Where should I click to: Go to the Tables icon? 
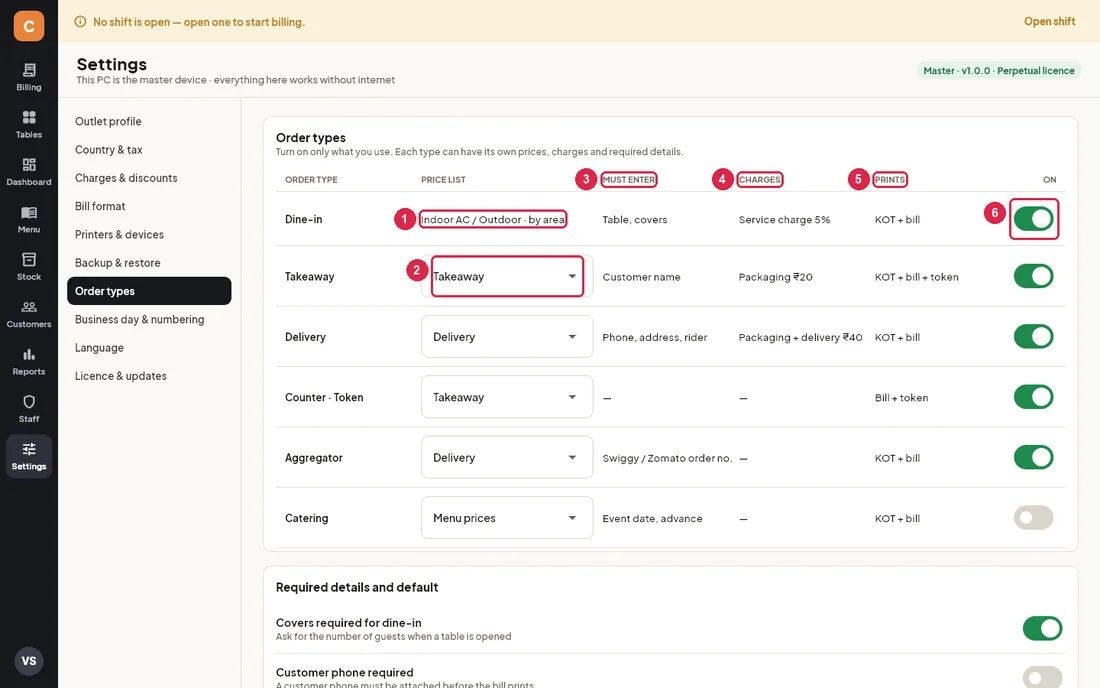pos(29,117)
